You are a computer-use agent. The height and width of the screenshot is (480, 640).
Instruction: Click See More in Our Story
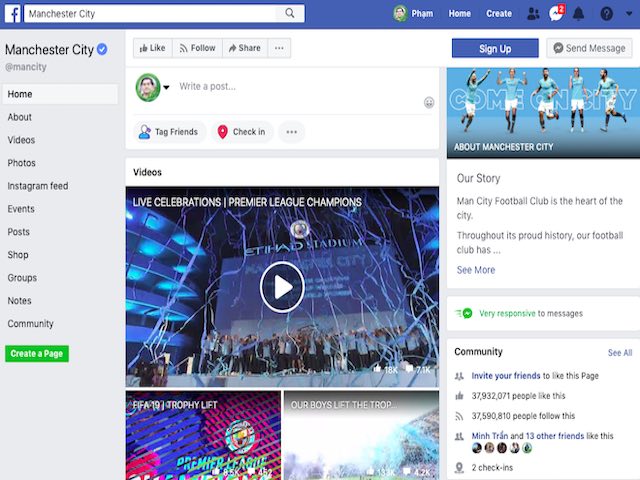pyautogui.click(x=476, y=270)
